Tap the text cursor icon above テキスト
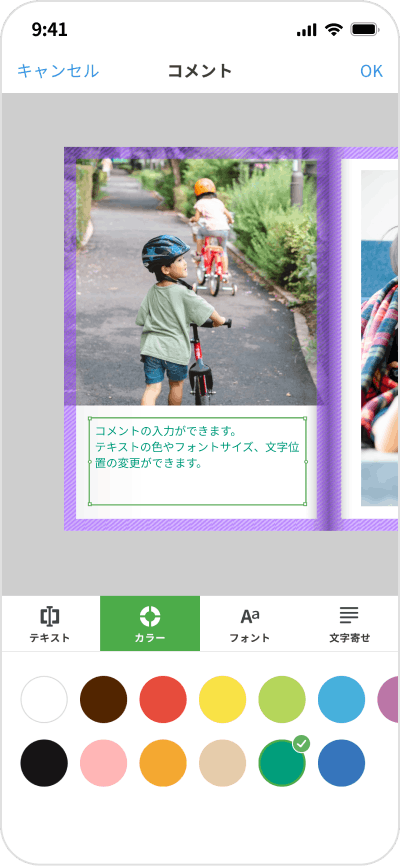The width and height of the screenshot is (400, 866). (x=50, y=615)
